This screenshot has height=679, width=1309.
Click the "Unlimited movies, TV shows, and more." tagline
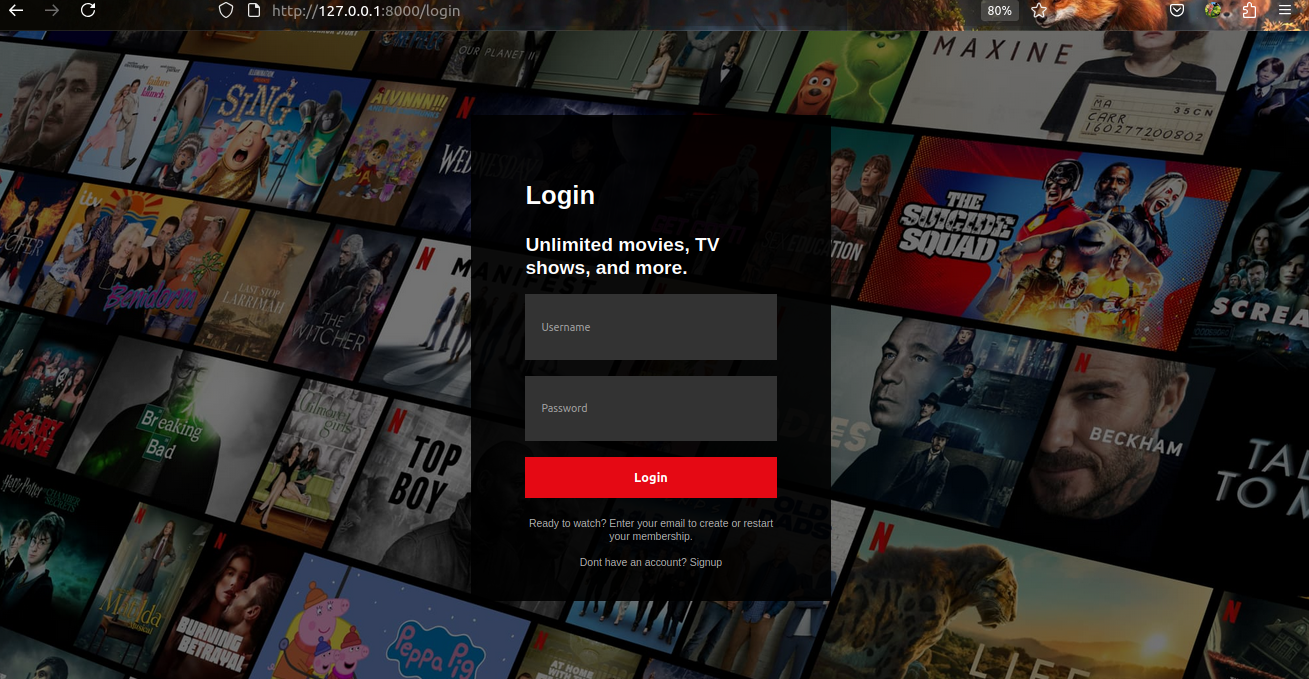(622, 256)
